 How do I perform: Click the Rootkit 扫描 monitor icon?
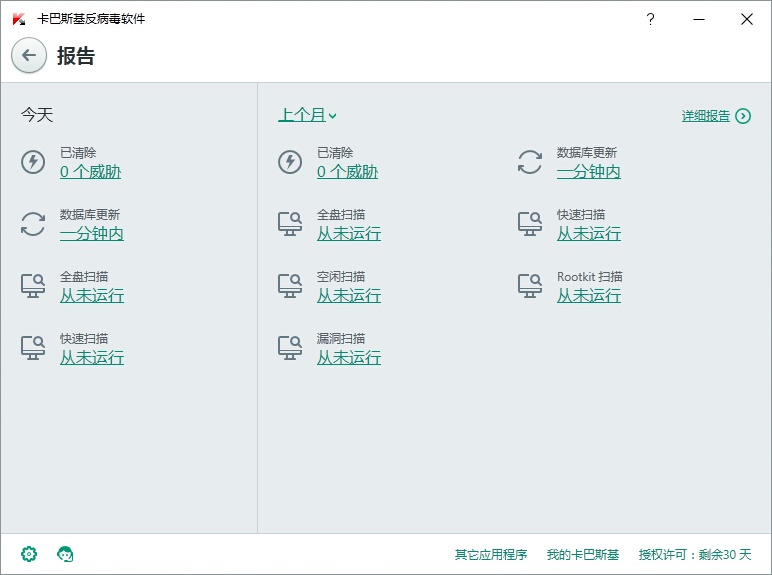click(x=530, y=286)
